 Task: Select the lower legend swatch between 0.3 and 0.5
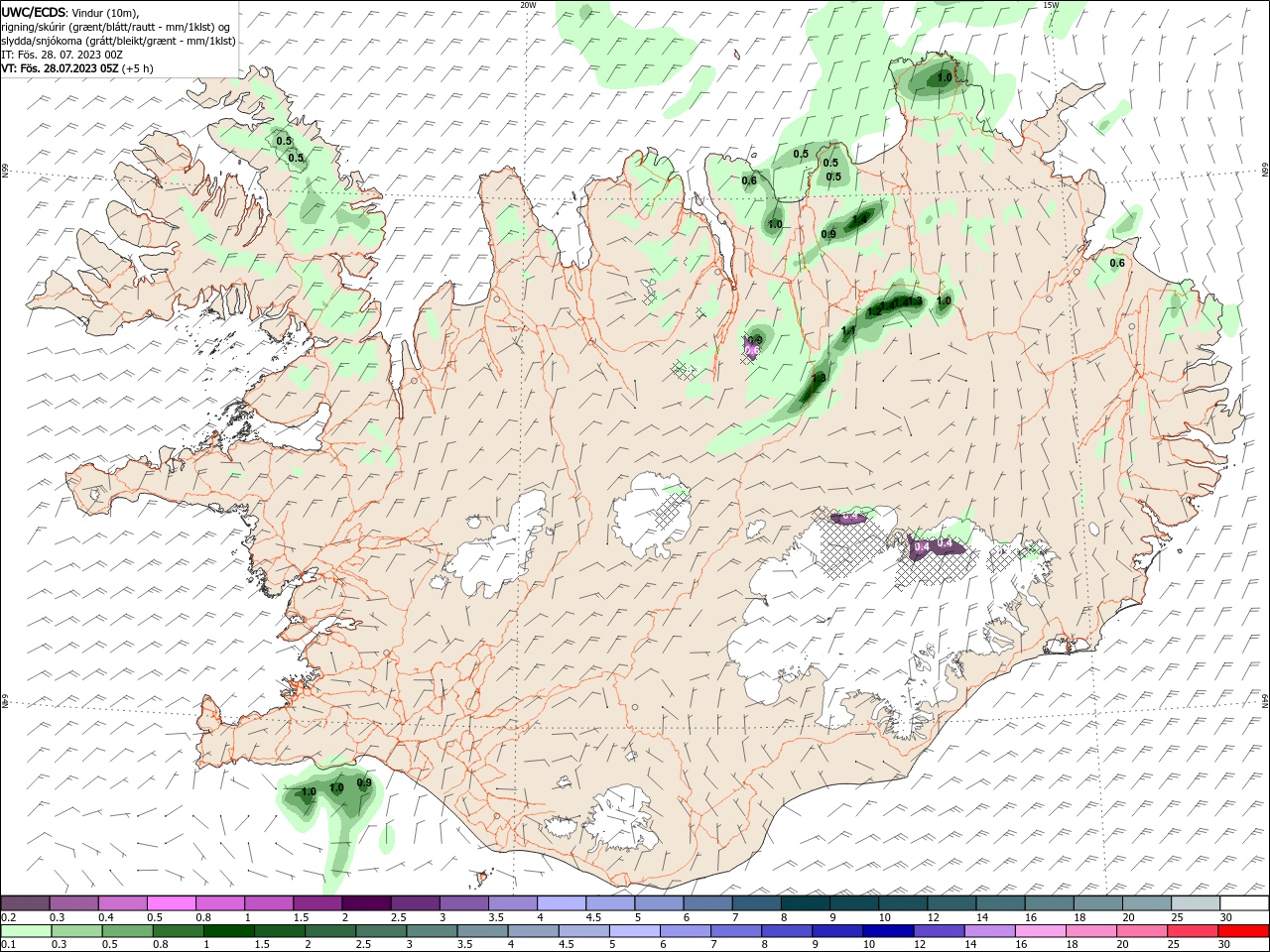[x=77, y=931]
